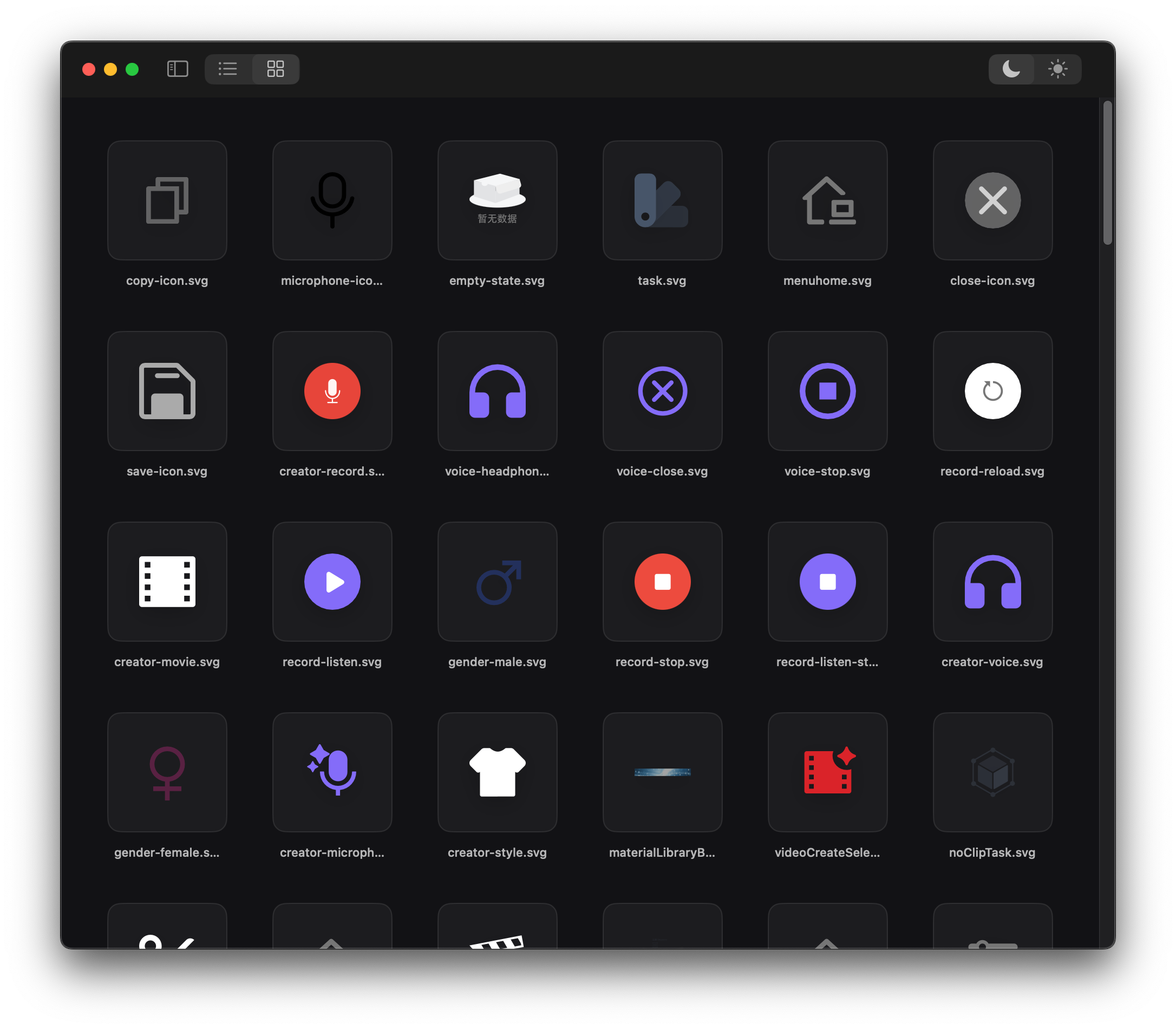Open the copy-icon.svg file
Image resolution: width=1176 pixels, height=1029 pixels.
click(x=167, y=200)
